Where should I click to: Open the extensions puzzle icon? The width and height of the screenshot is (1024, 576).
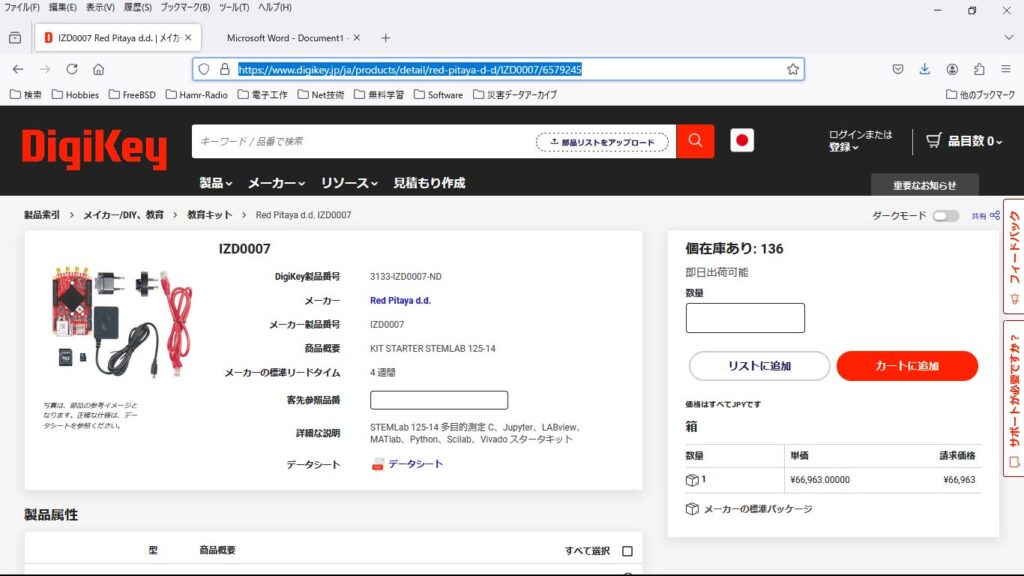(x=979, y=69)
